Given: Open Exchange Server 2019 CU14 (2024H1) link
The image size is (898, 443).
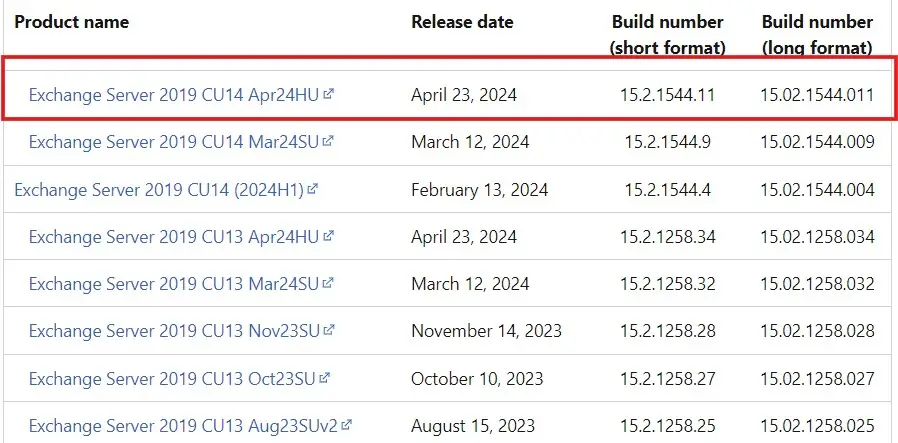Looking at the screenshot, I should 159,190.
